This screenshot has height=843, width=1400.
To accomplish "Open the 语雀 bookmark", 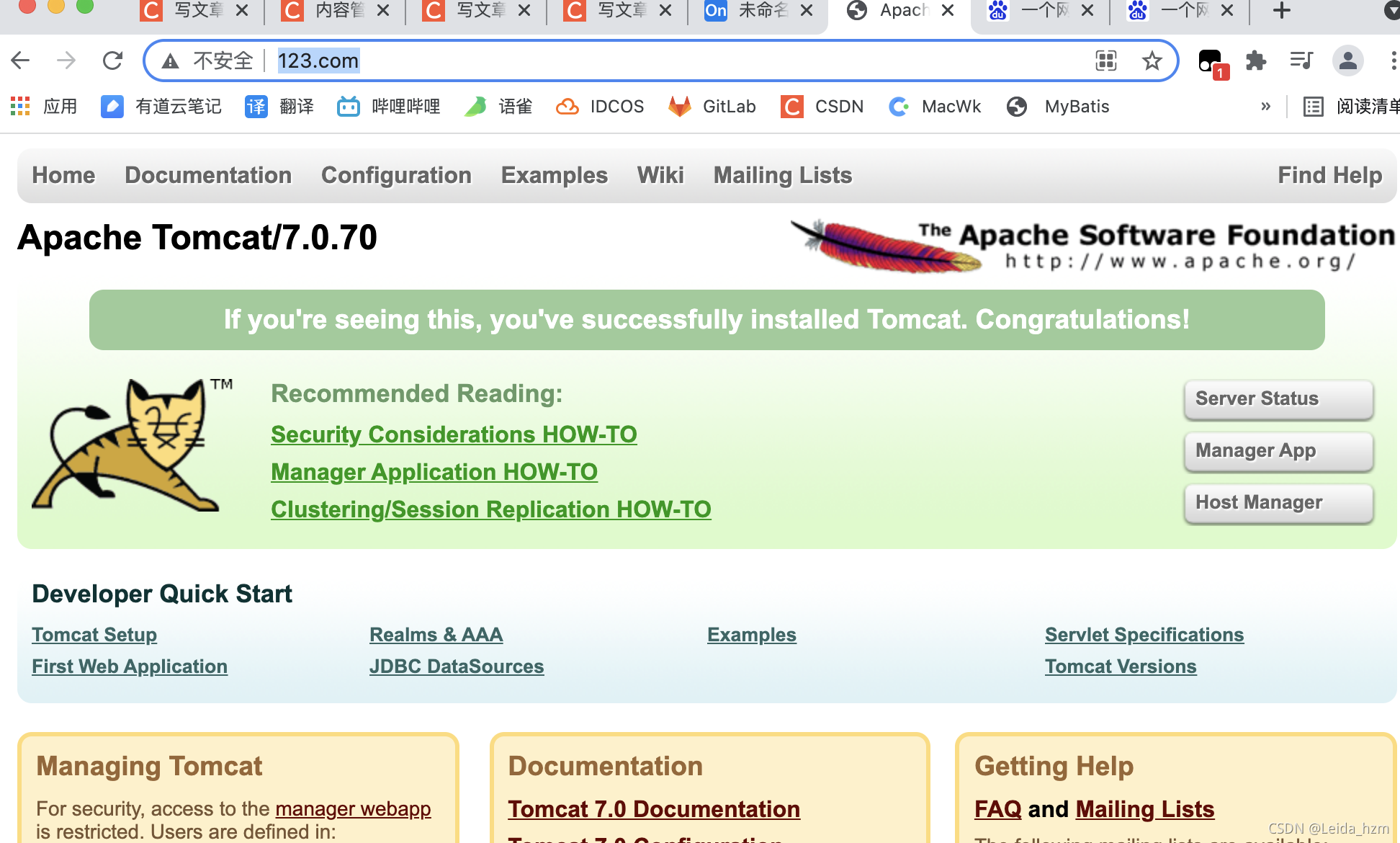I will point(498,107).
